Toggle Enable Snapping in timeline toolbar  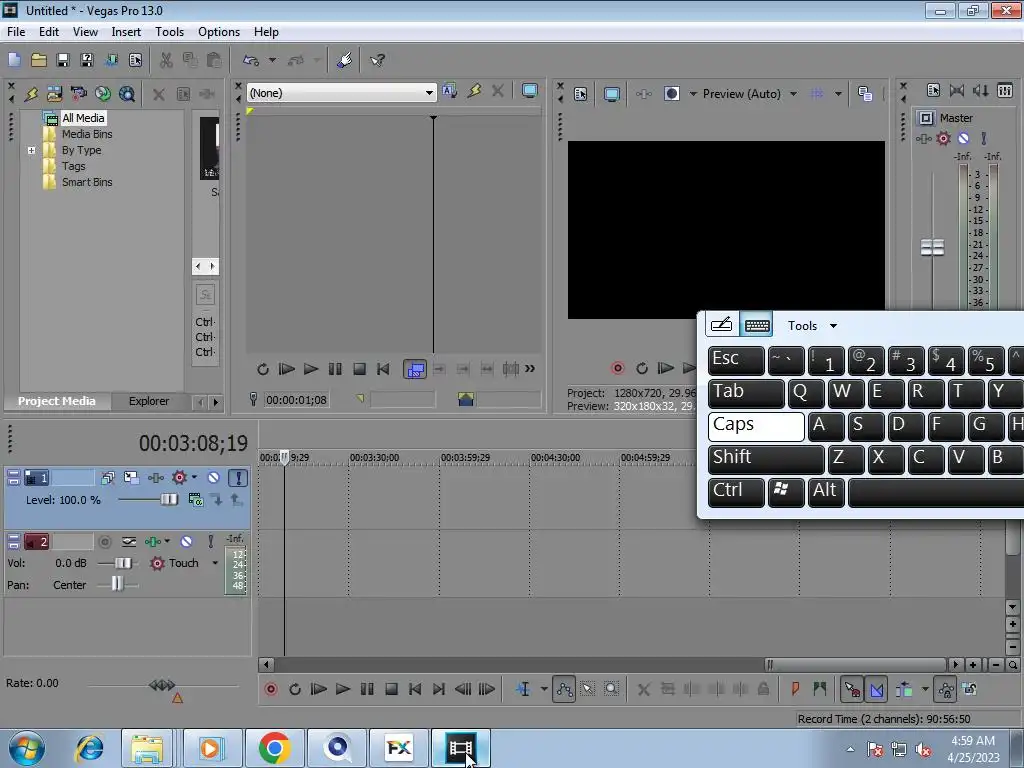point(852,689)
